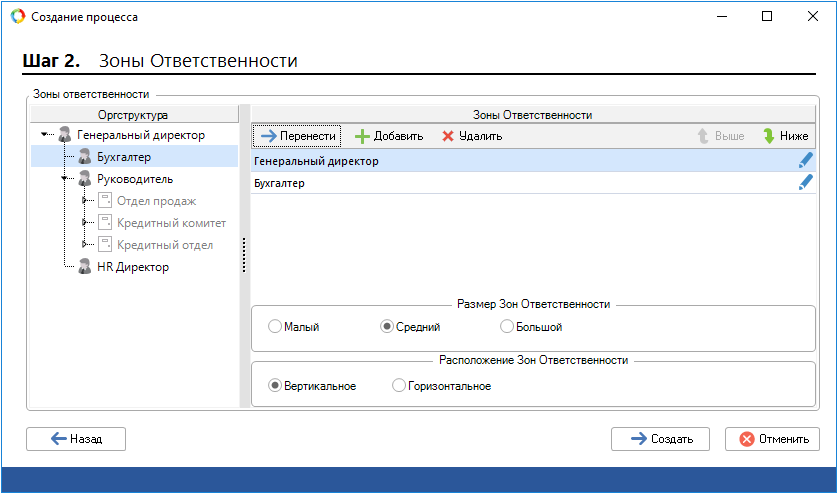Collapse the Руководитель tree node
Image resolution: width=839 pixels, height=495 pixels.
pos(65,179)
